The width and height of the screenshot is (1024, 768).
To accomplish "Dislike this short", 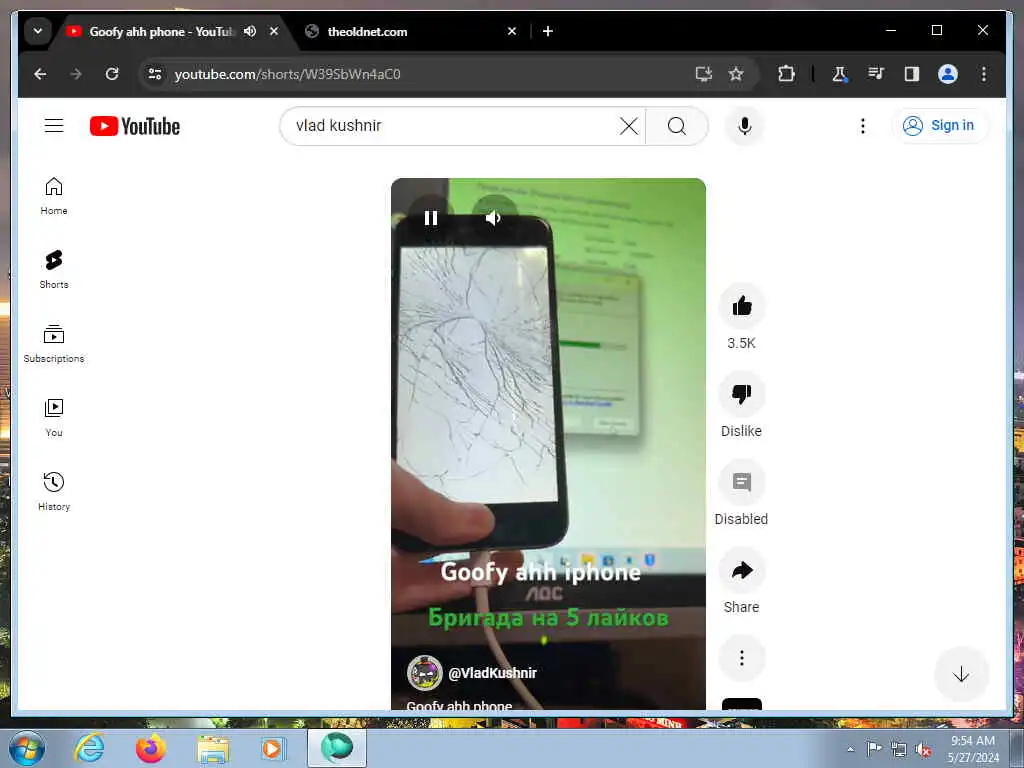I will tap(742, 394).
